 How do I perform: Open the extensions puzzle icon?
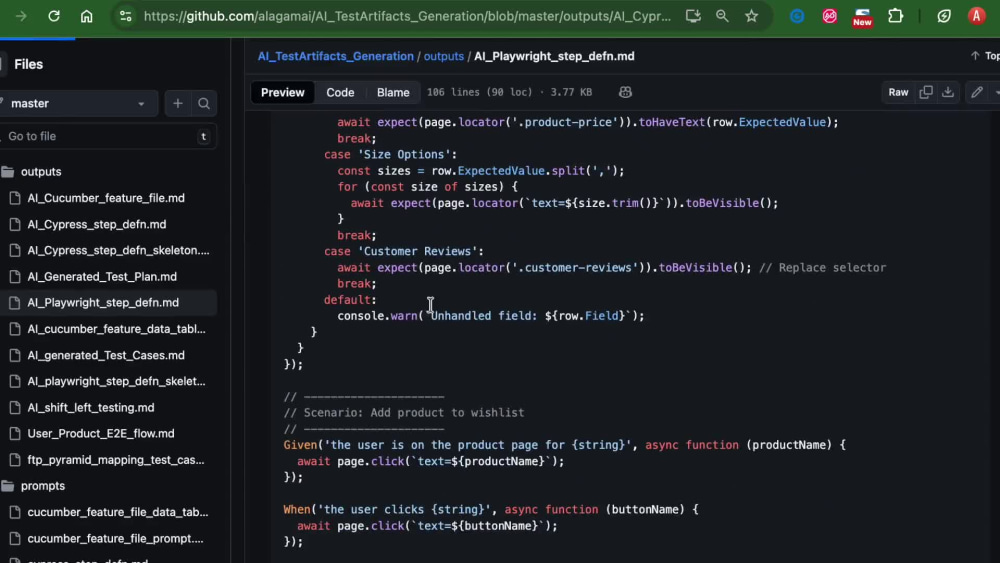(x=895, y=16)
